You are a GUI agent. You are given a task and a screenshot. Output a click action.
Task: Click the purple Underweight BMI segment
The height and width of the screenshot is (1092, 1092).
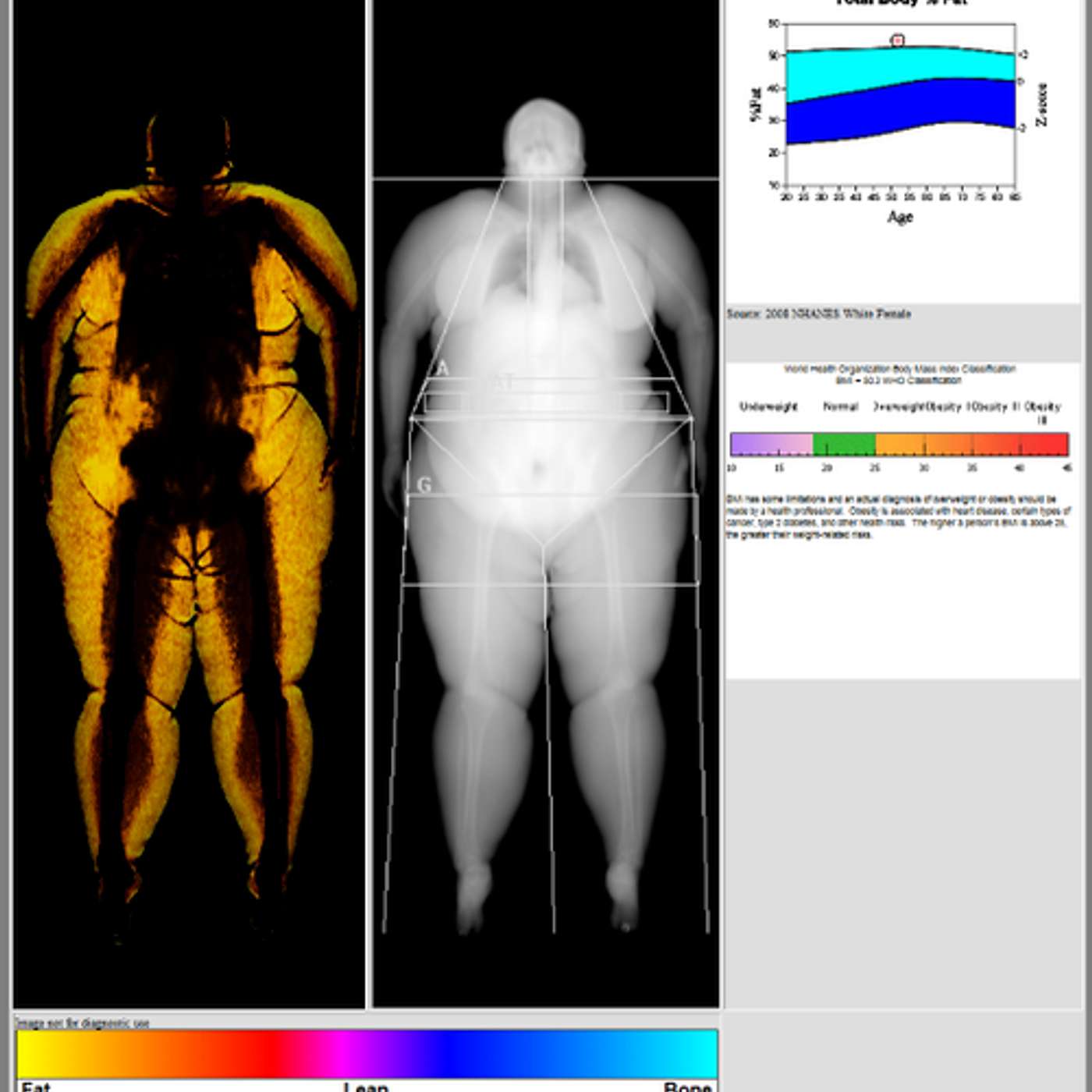[x=771, y=445]
